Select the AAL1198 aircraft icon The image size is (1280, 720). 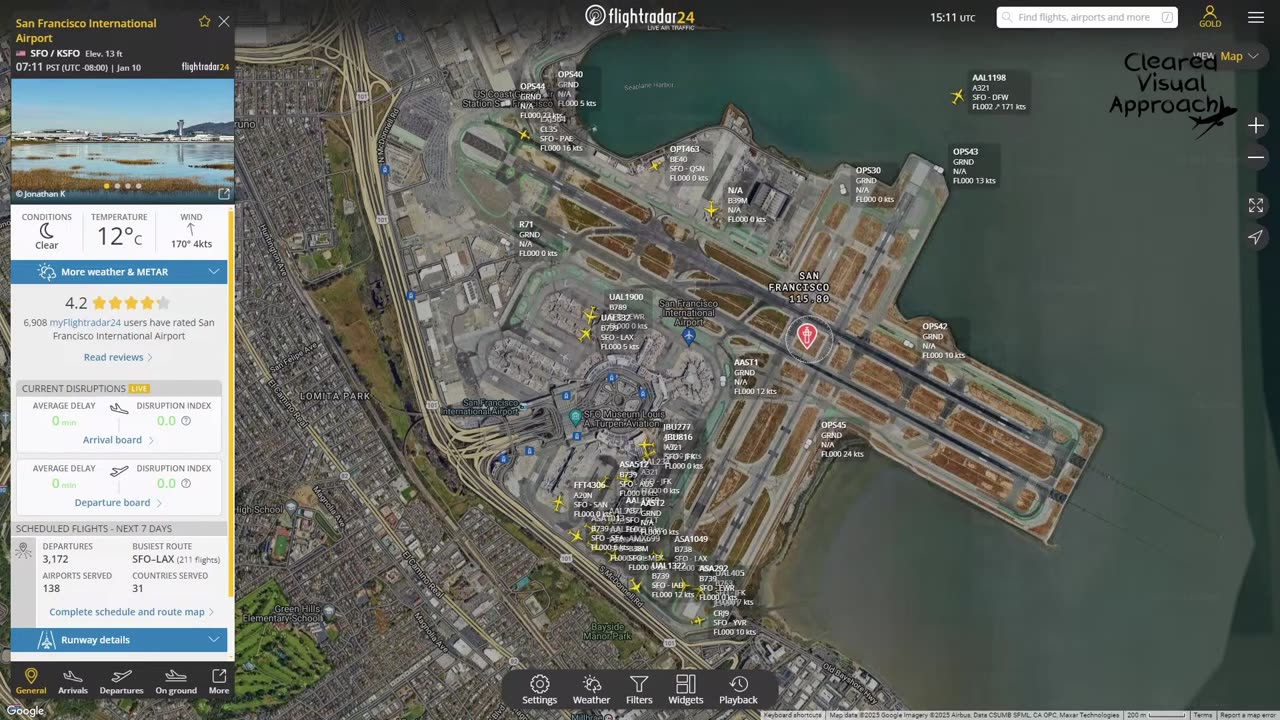pos(958,97)
